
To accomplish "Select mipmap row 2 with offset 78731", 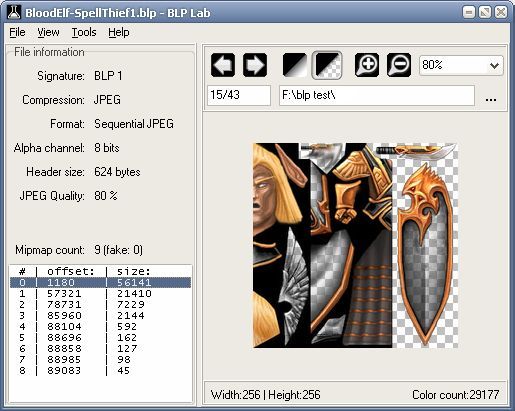I will click(x=100, y=304).
